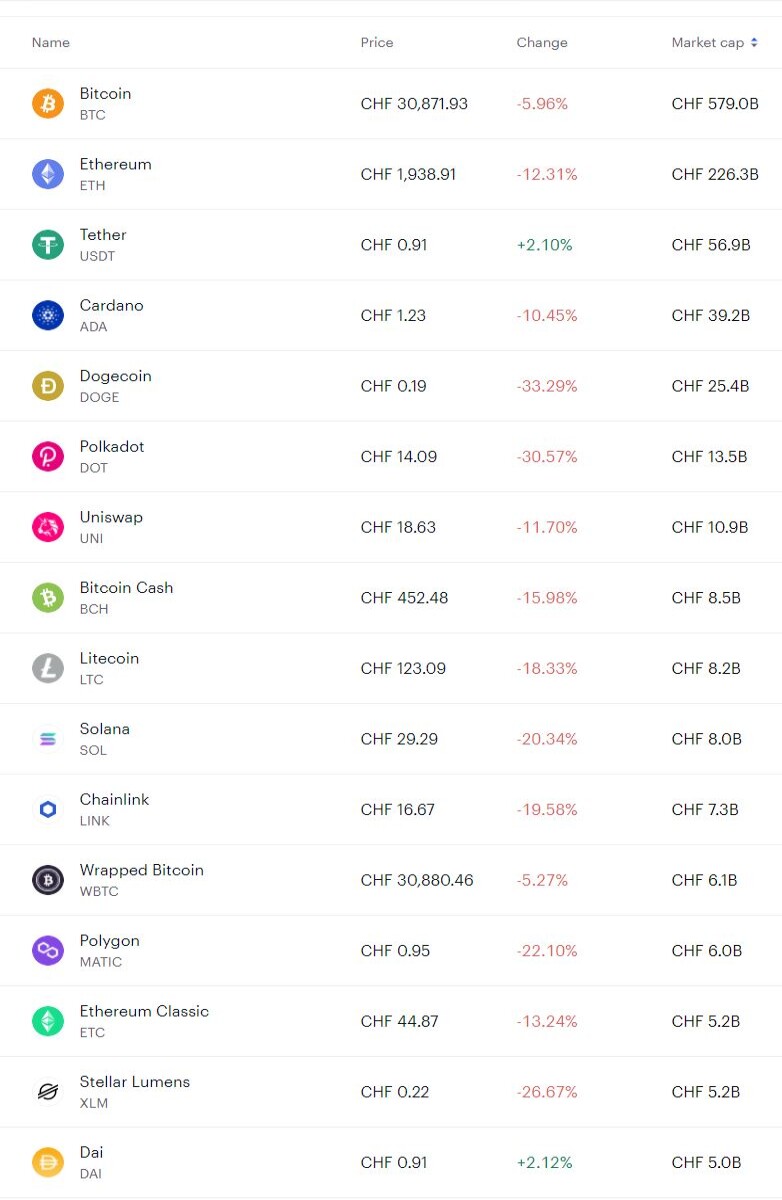Open the green Bitcoin Cash icon
Screen dimensions: 782x1200
tap(48, 598)
